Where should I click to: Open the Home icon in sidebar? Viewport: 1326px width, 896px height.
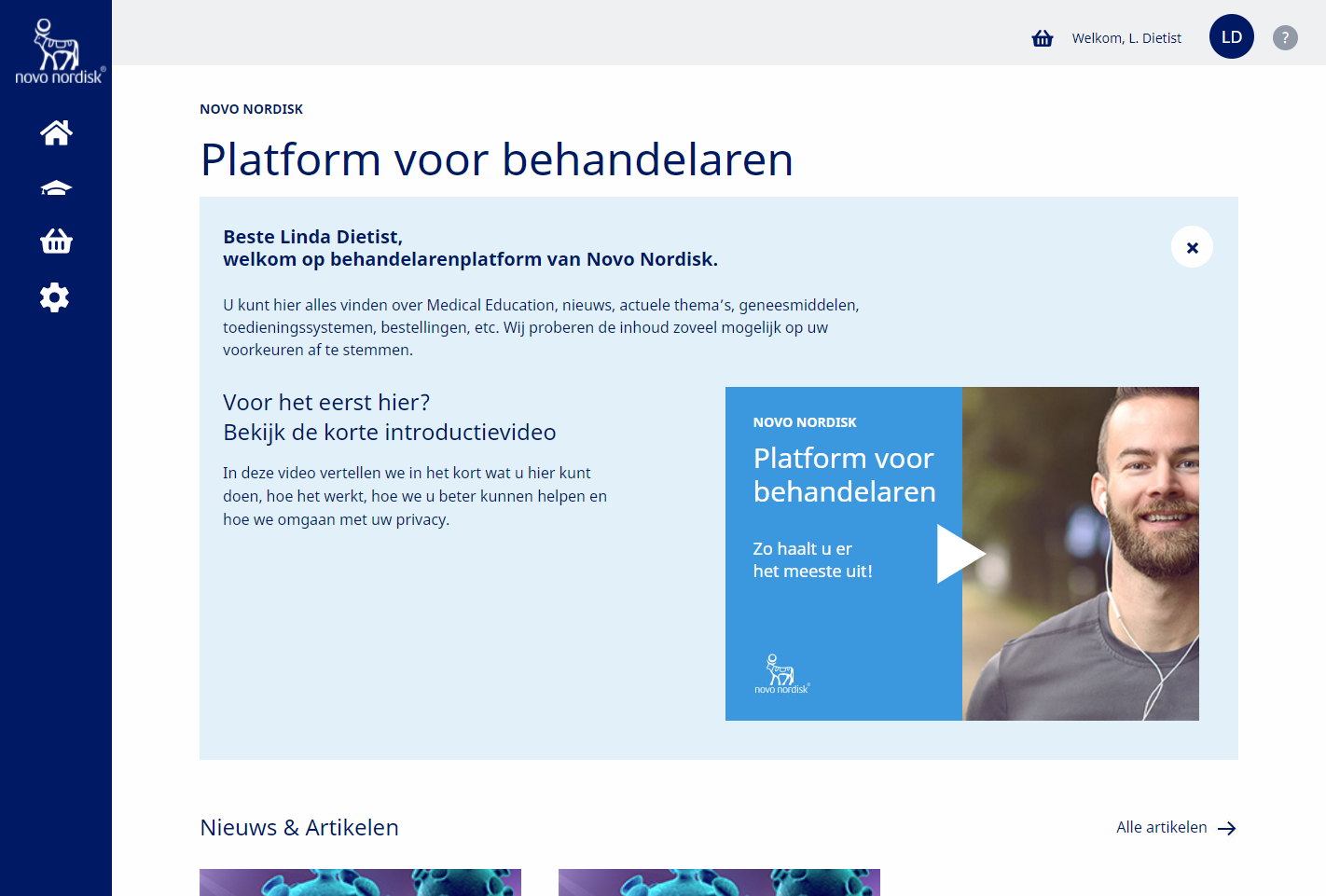(56, 132)
